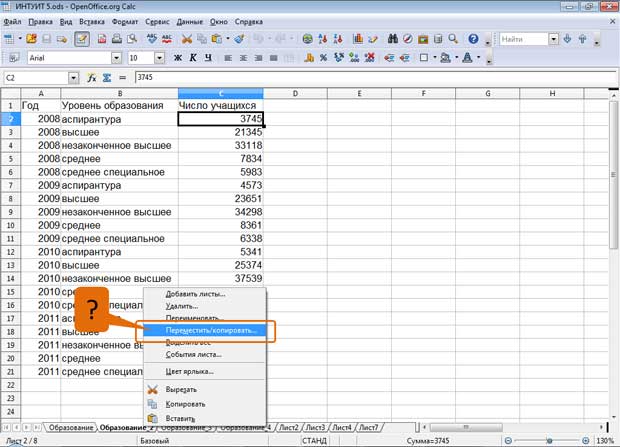Center cell content horizontally
620x447 pixels.
(243, 58)
